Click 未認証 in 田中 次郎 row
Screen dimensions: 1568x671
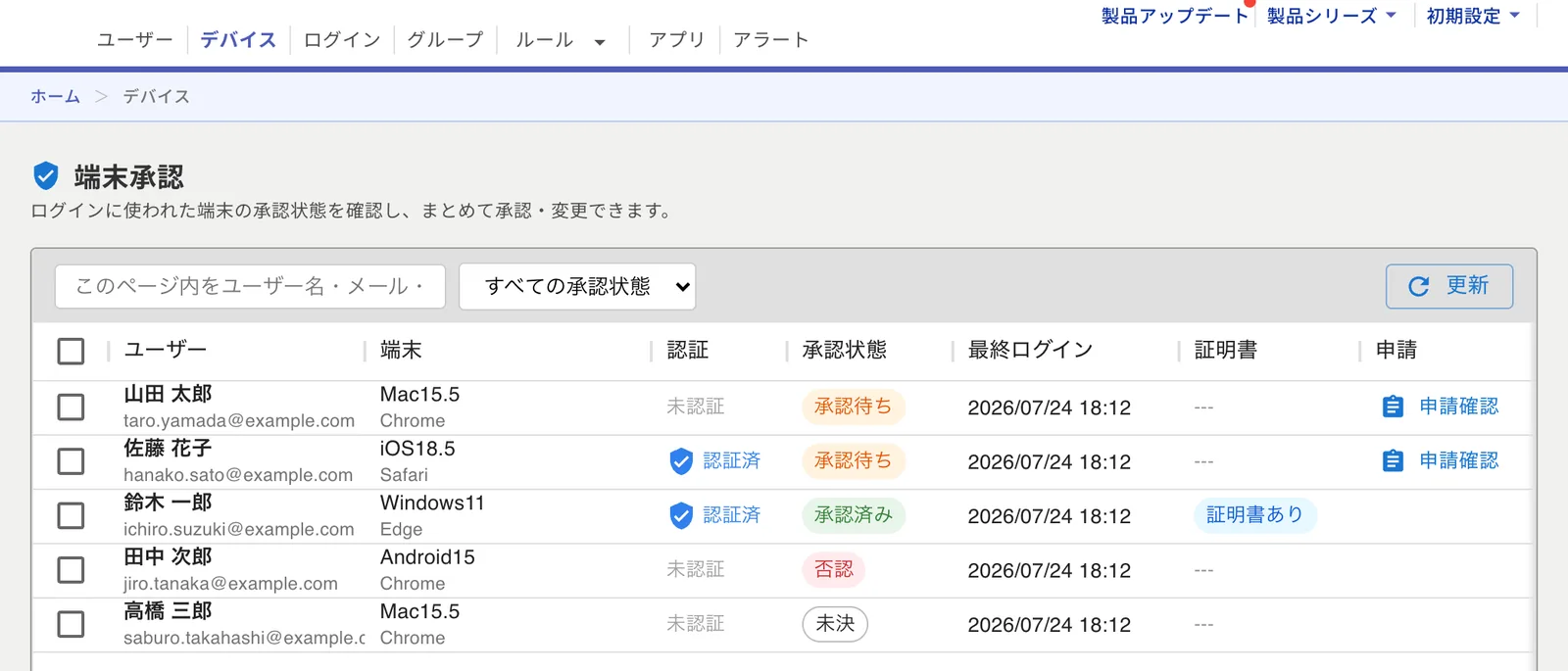tap(695, 569)
